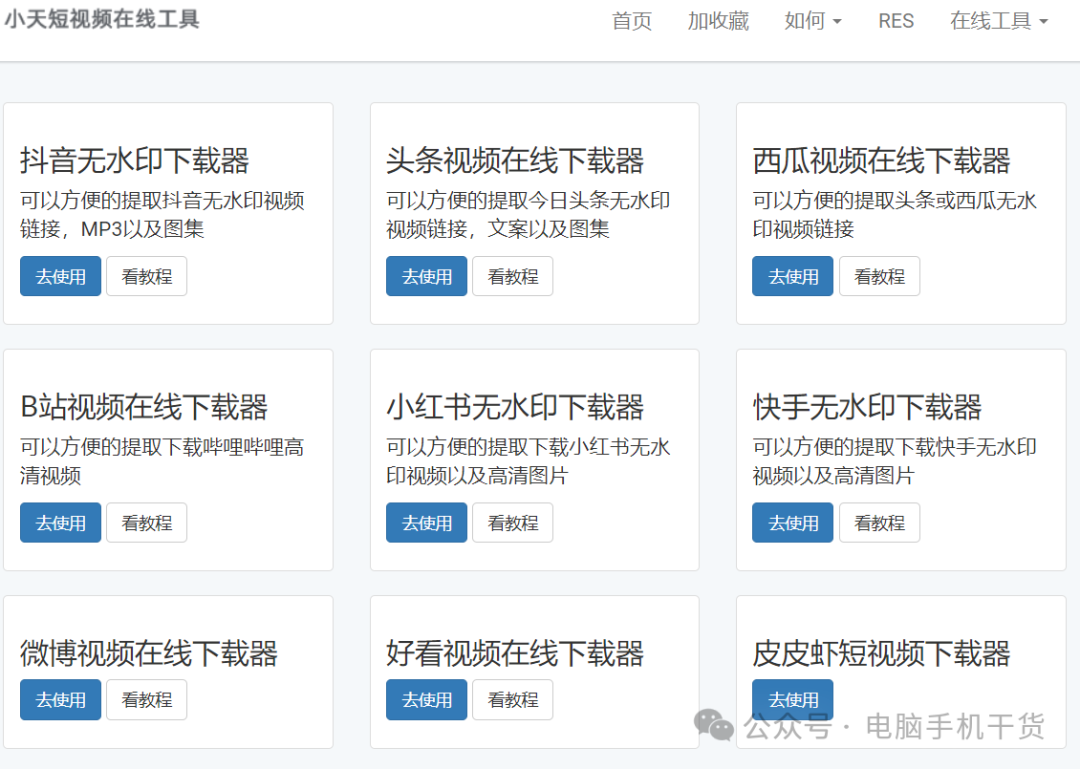The width and height of the screenshot is (1080, 769).
Task: Select the 头条视频在线下载器 card title
Action: (x=515, y=161)
